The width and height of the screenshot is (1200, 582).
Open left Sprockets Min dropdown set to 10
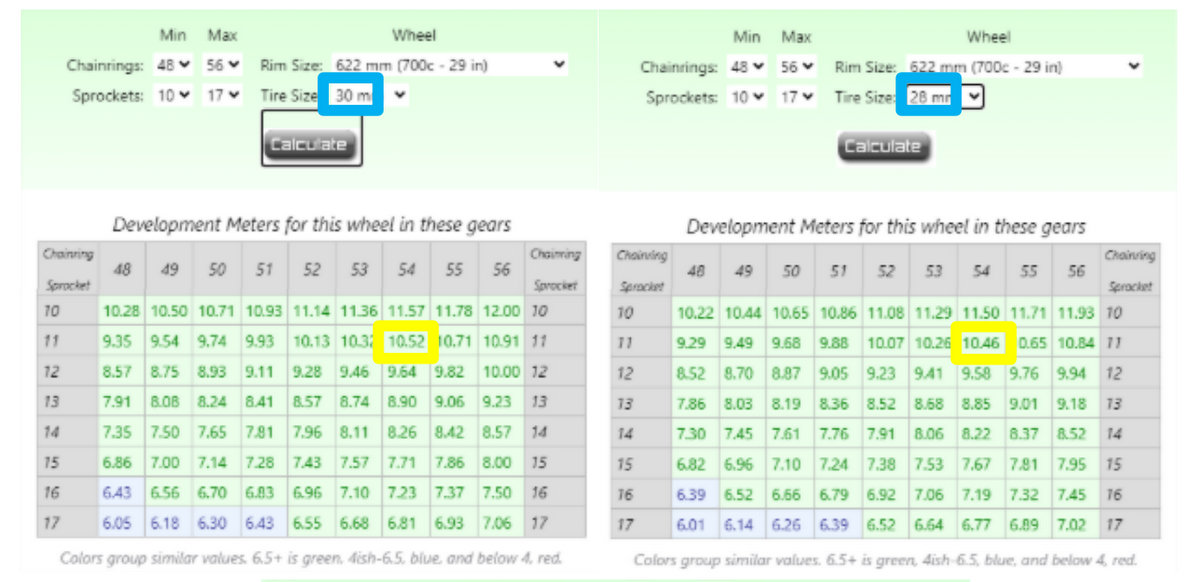pyautogui.click(x=173, y=96)
